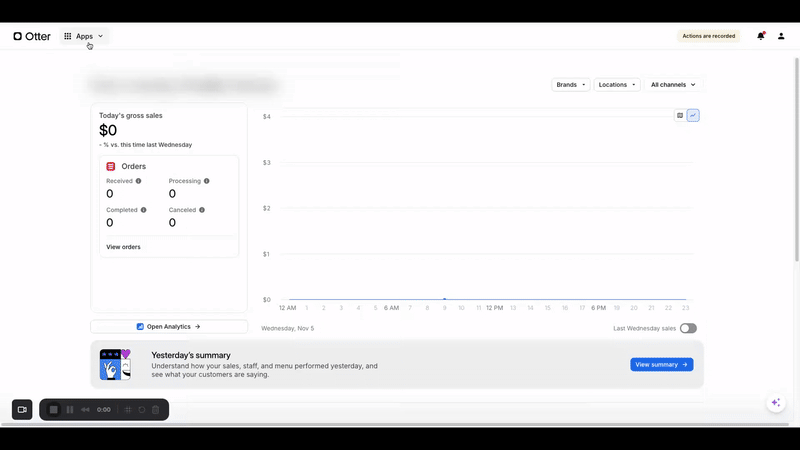Click the notifications bell icon

[761, 36]
